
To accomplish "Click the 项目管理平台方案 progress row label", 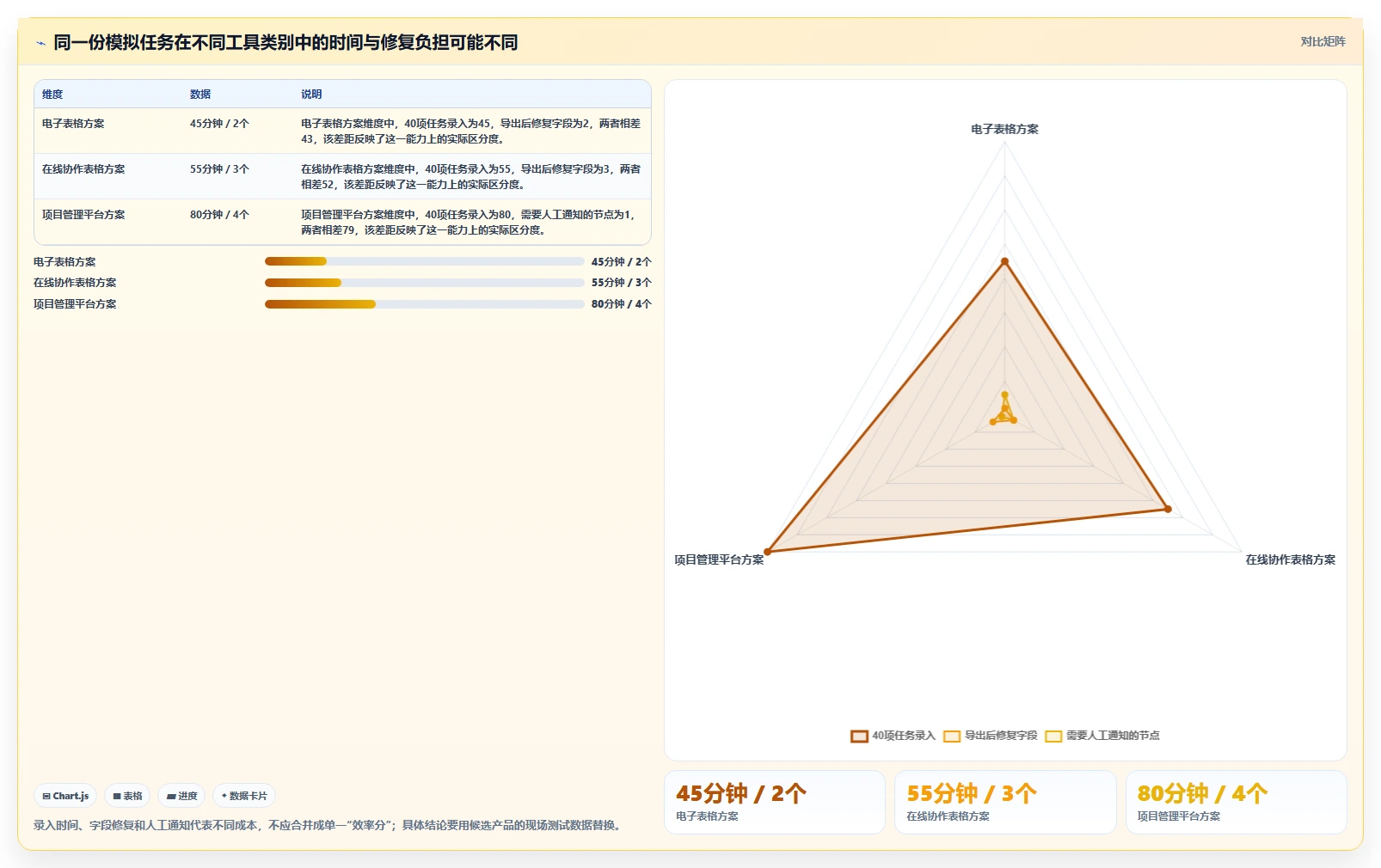I will click(x=75, y=304).
